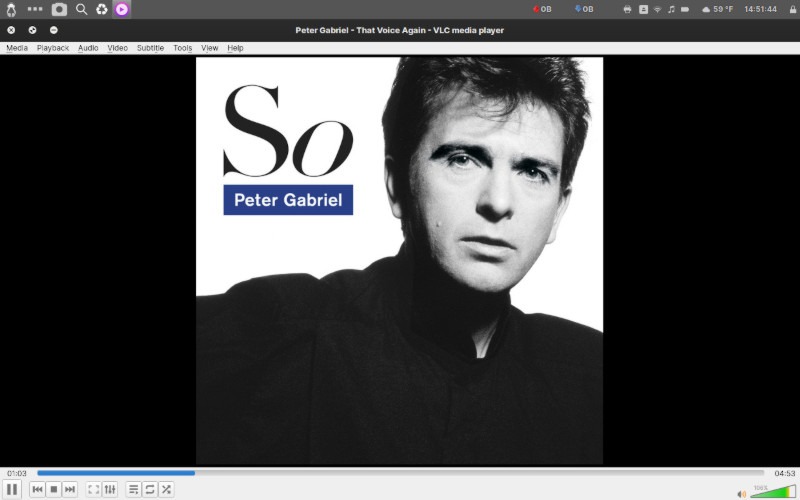The height and width of the screenshot is (500, 800).
Task: Check the battery status icon
Action: coord(685,9)
